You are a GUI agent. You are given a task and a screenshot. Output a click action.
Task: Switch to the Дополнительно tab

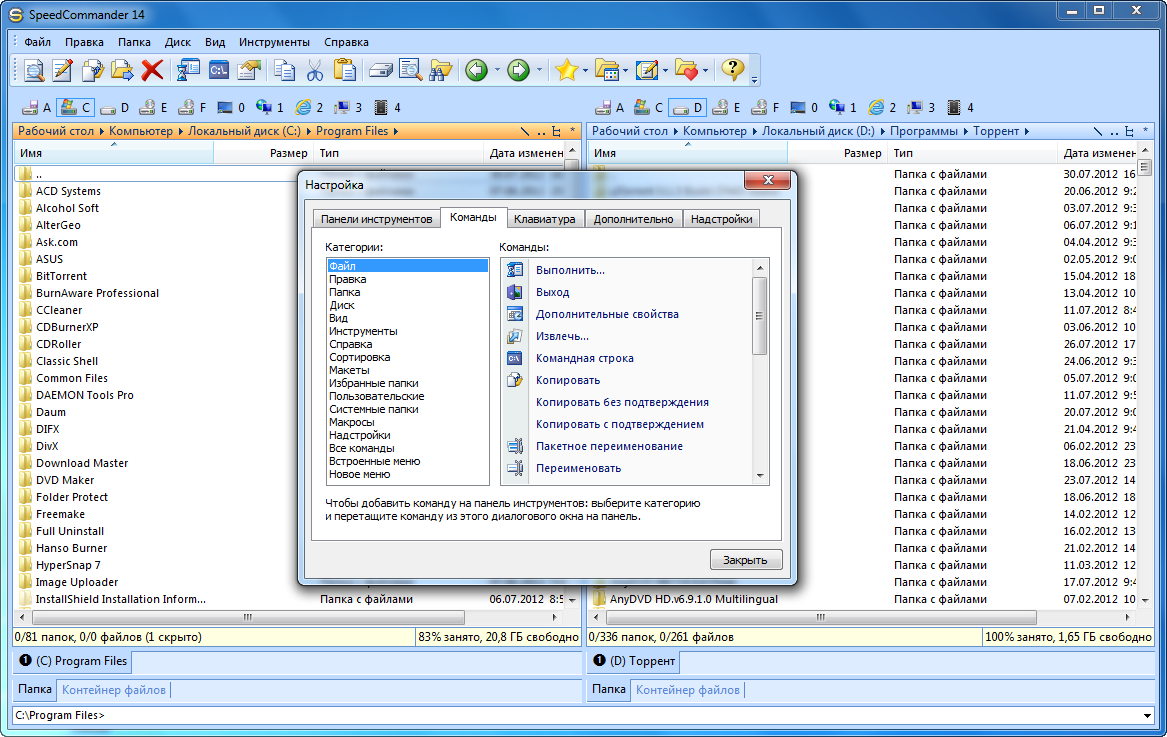[633, 219]
